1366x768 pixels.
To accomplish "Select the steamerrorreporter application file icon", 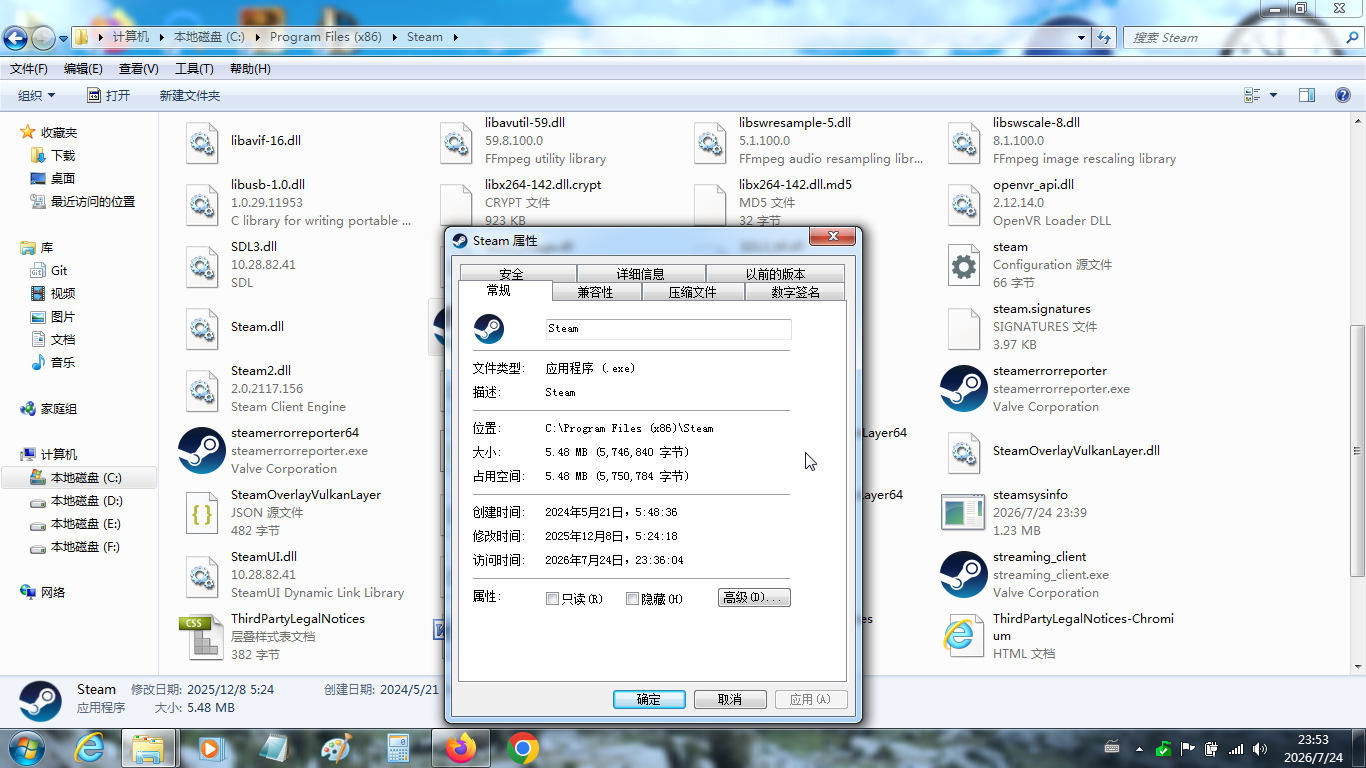I will (963, 389).
